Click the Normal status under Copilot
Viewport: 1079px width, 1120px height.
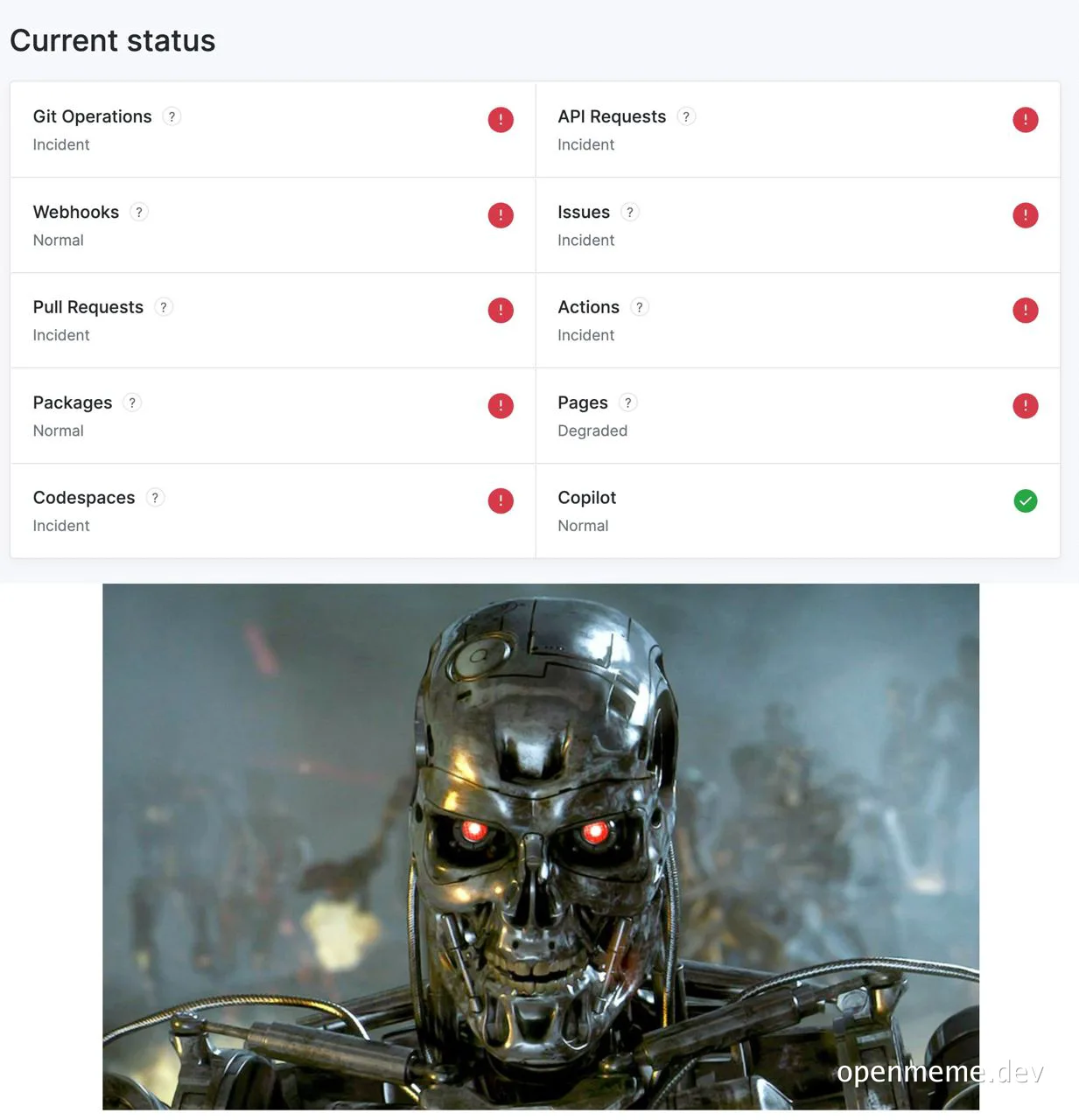point(584,527)
